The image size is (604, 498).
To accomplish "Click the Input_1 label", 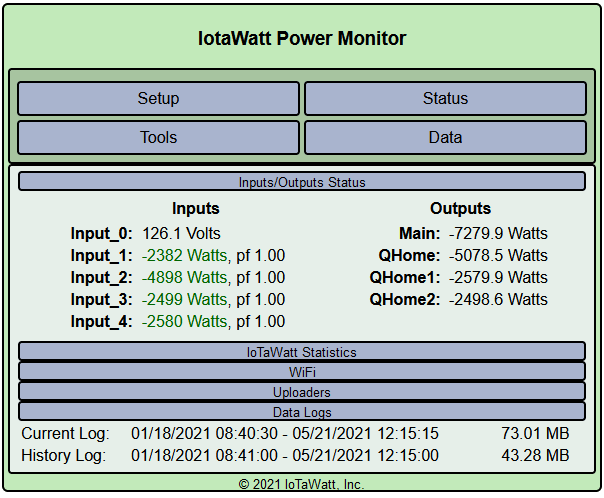I will click(102, 255).
